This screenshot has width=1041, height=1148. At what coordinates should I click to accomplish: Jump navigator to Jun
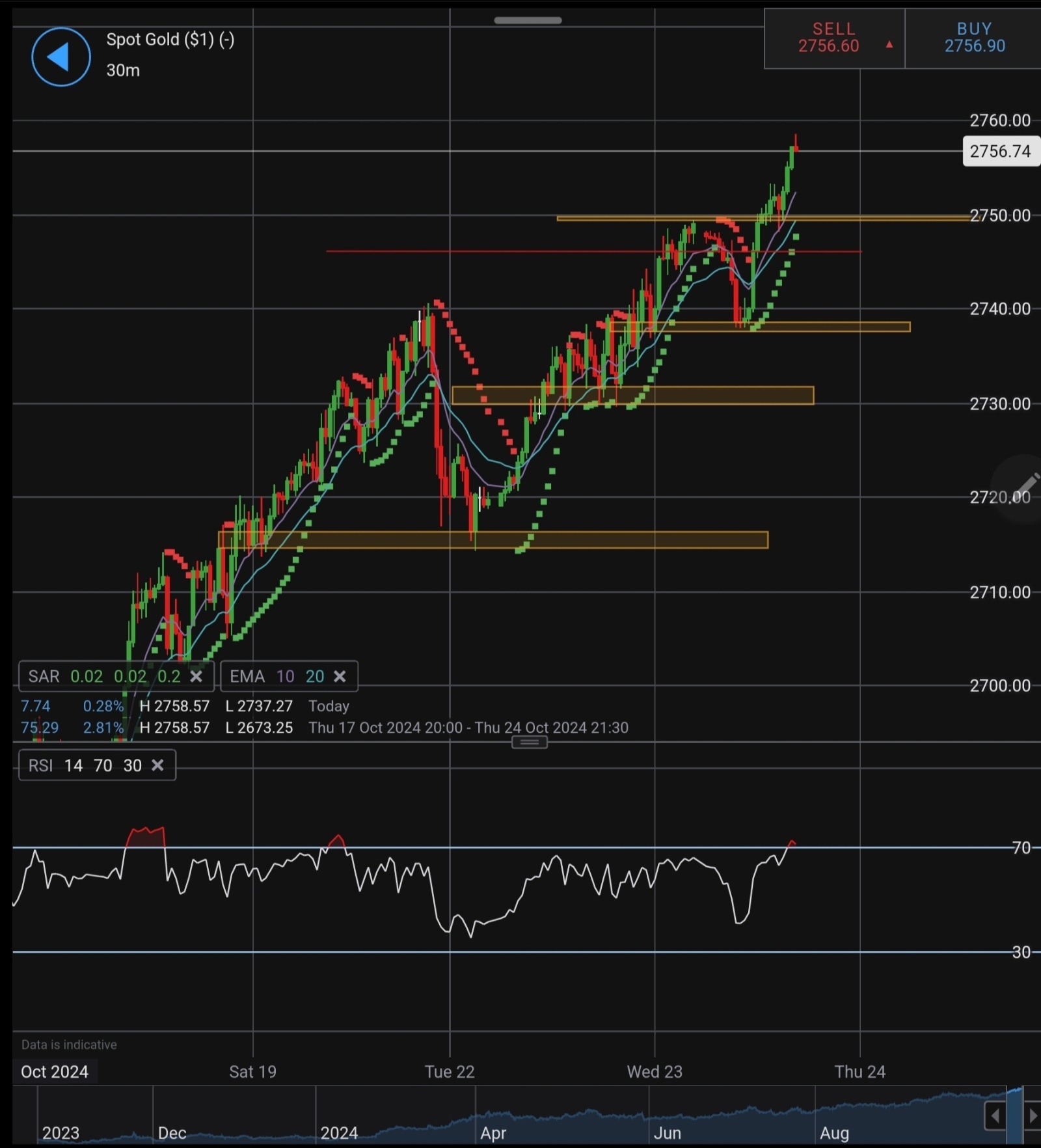click(x=667, y=1133)
